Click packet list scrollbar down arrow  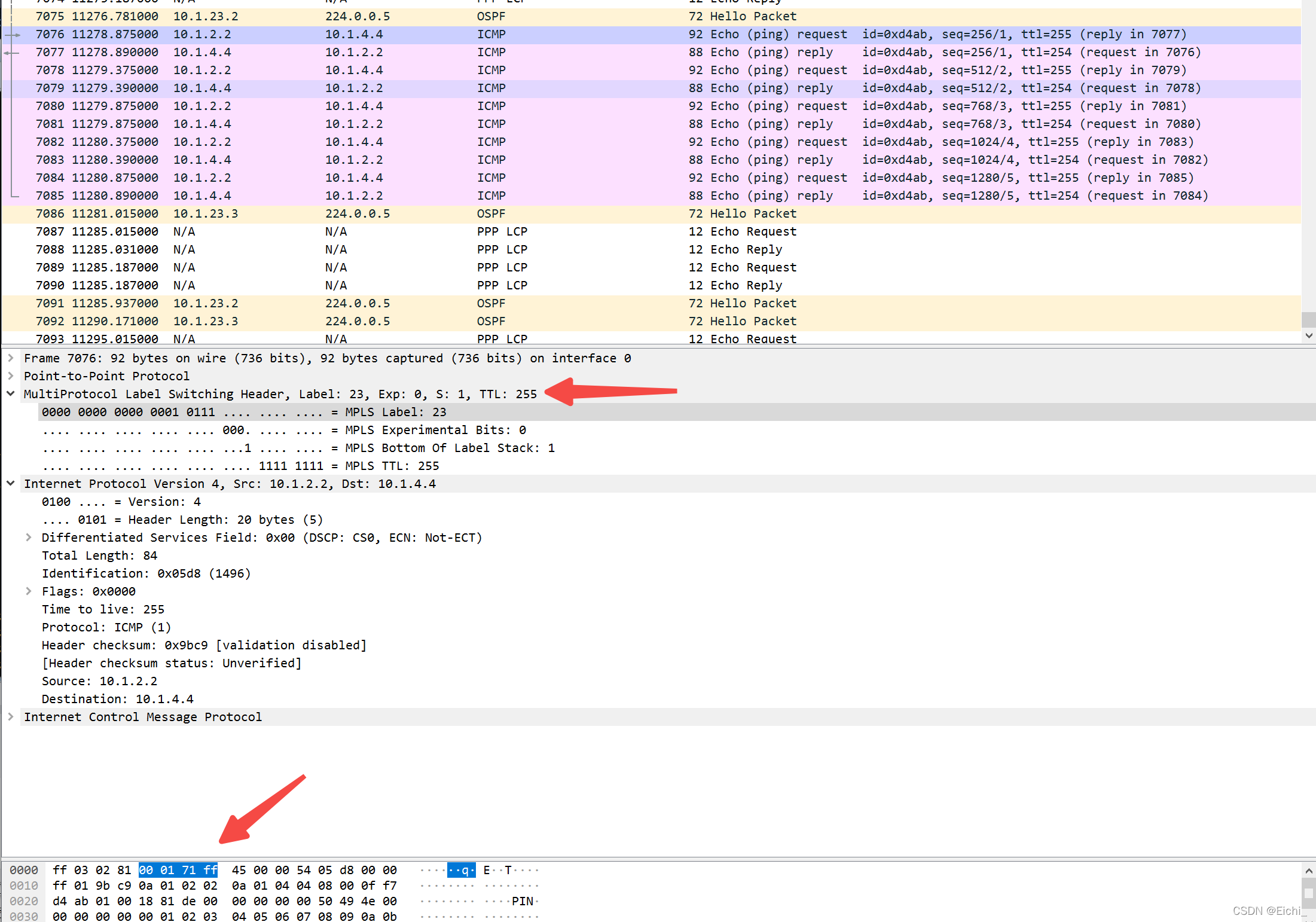(1309, 335)
